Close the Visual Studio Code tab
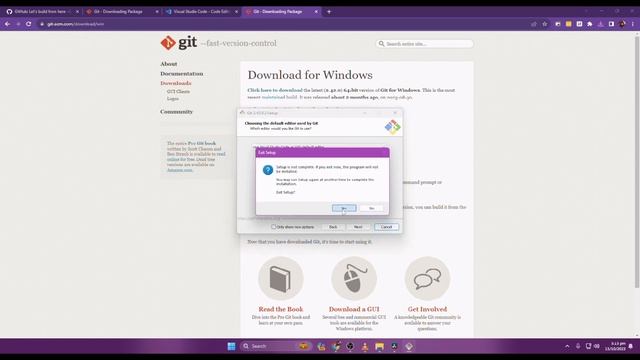The width and height of the screenshot is (640, 360). coord(236,12)
